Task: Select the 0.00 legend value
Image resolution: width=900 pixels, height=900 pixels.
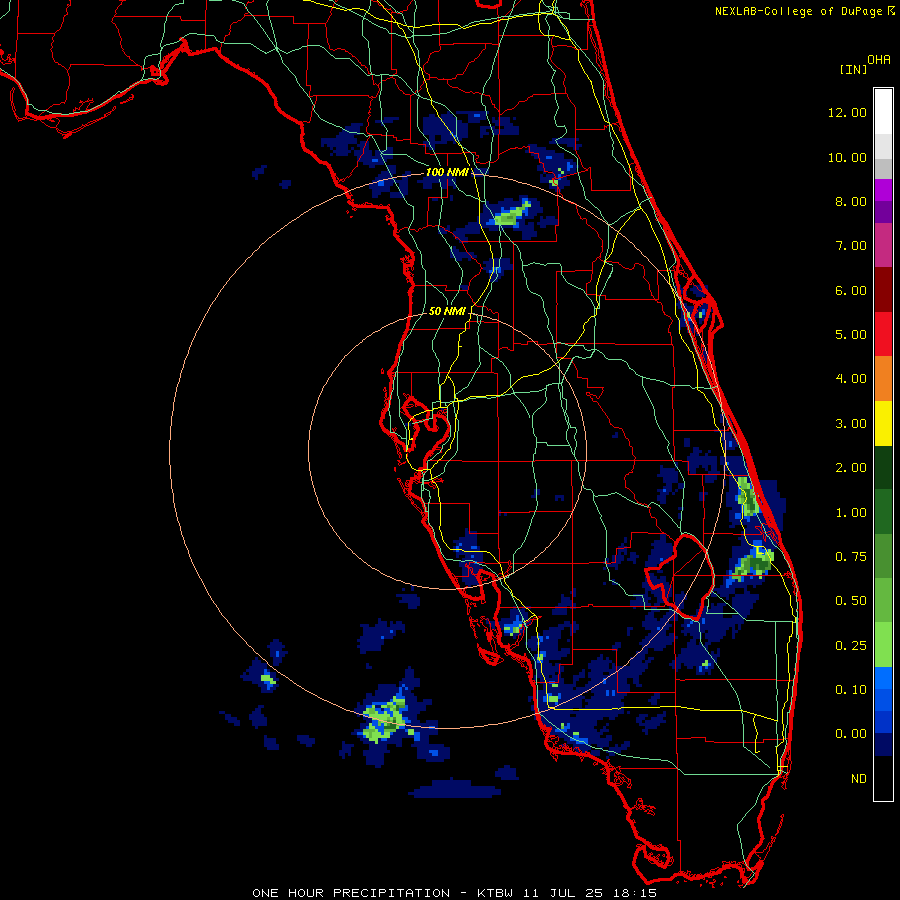Action: [x=851, y=734]
